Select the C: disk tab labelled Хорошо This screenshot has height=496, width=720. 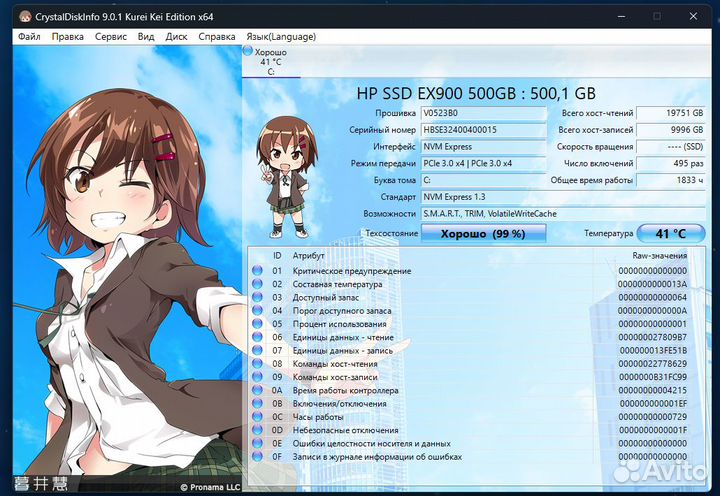(271, 61)
